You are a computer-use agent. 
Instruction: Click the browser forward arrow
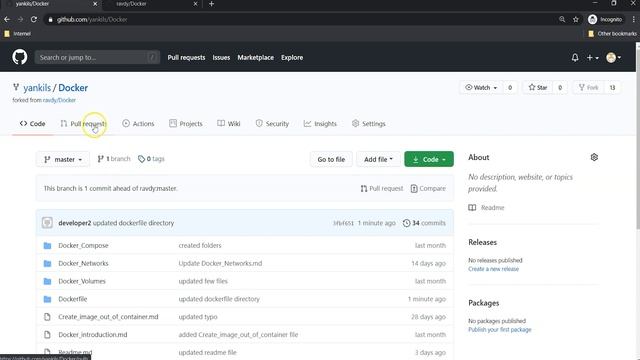20,19
